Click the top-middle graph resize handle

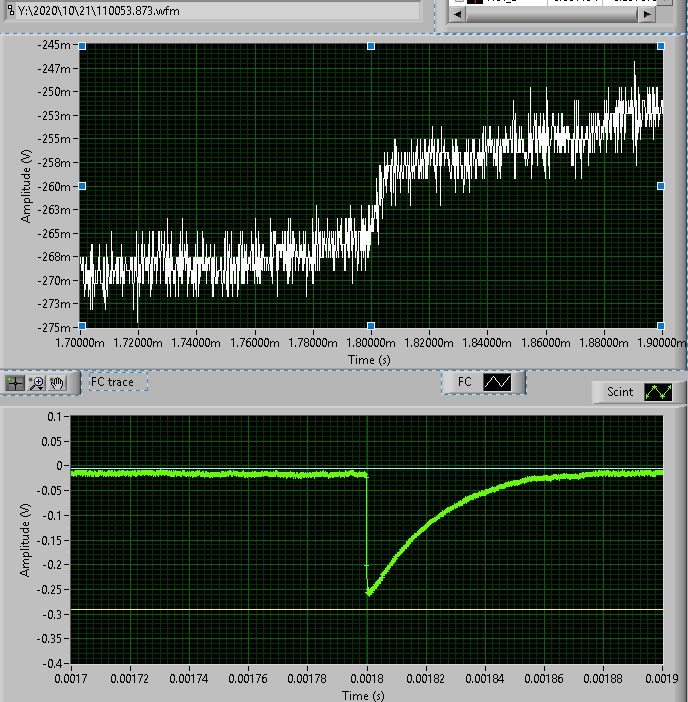[x=371, y=46]
